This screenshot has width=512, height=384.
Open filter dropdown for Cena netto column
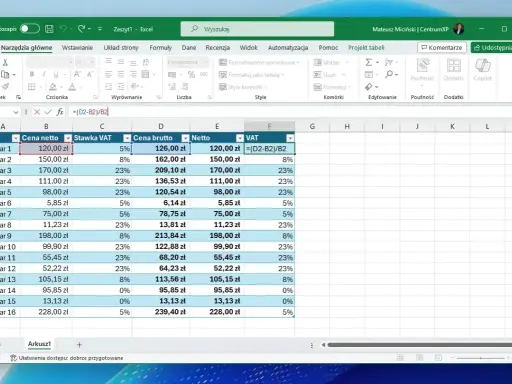(x=68, y=138)
